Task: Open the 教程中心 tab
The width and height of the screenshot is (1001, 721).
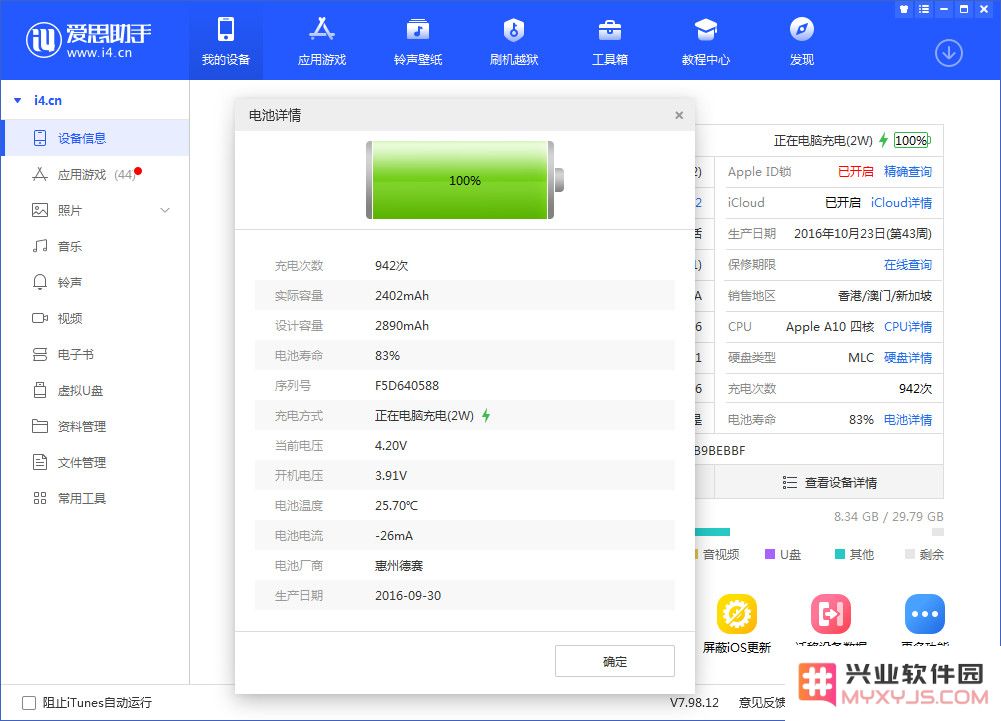Action: (x=705, y=41)
